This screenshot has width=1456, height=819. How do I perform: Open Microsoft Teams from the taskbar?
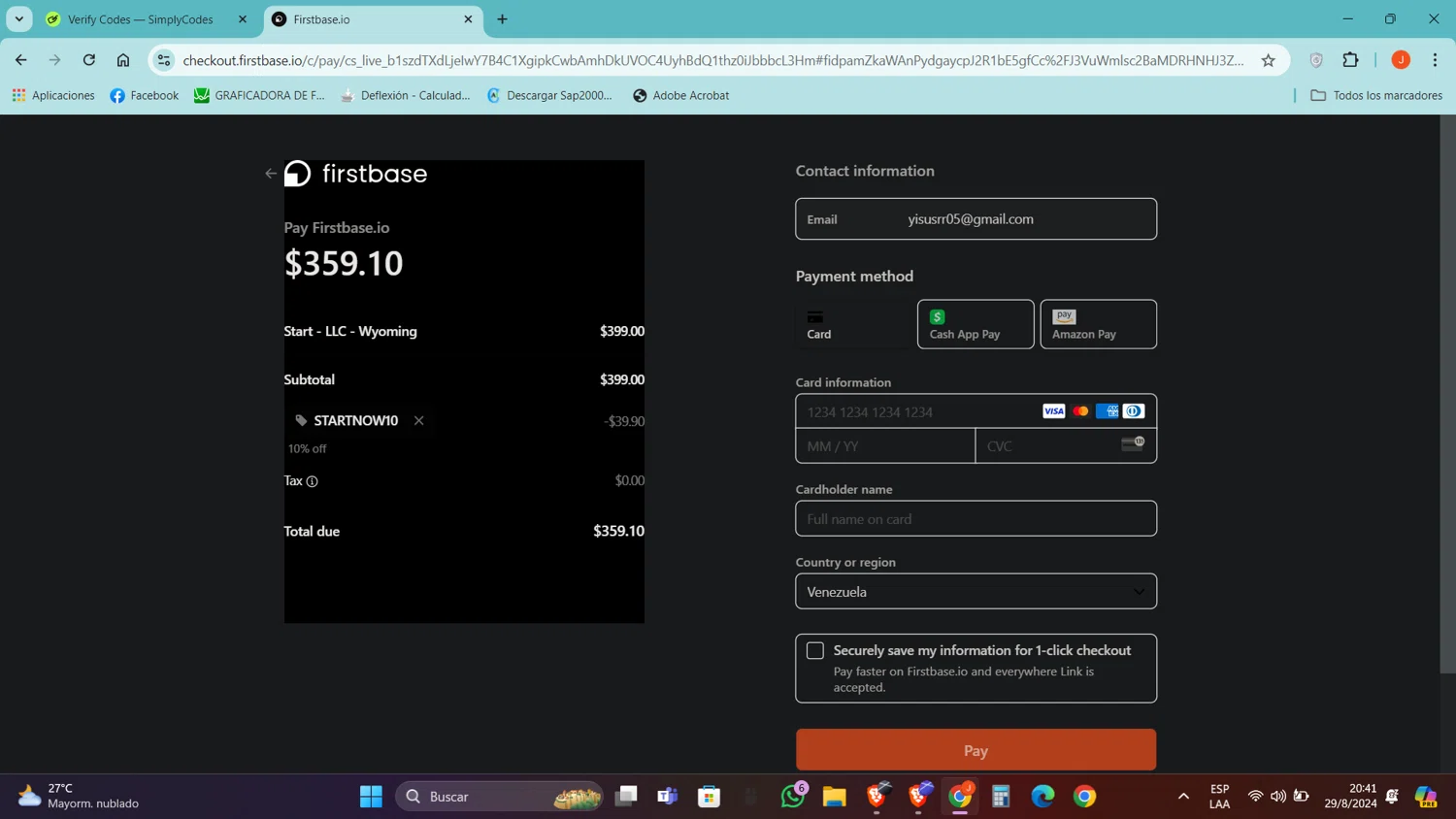tap(668, 797)
